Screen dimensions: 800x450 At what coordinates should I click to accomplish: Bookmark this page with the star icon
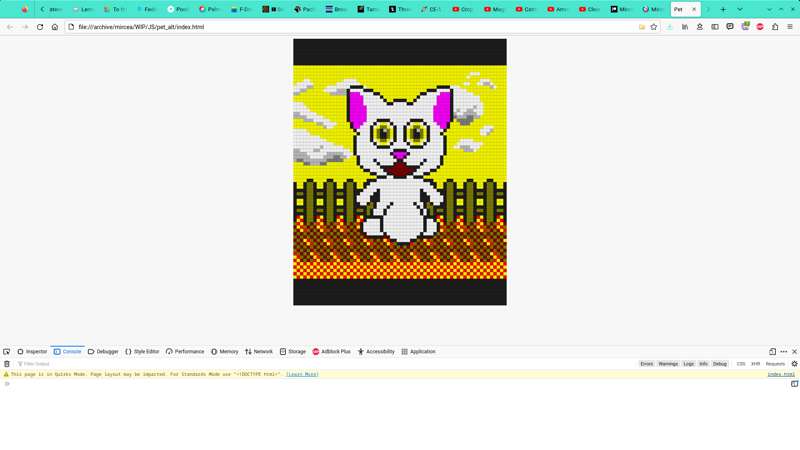click(x=654, y=27)
